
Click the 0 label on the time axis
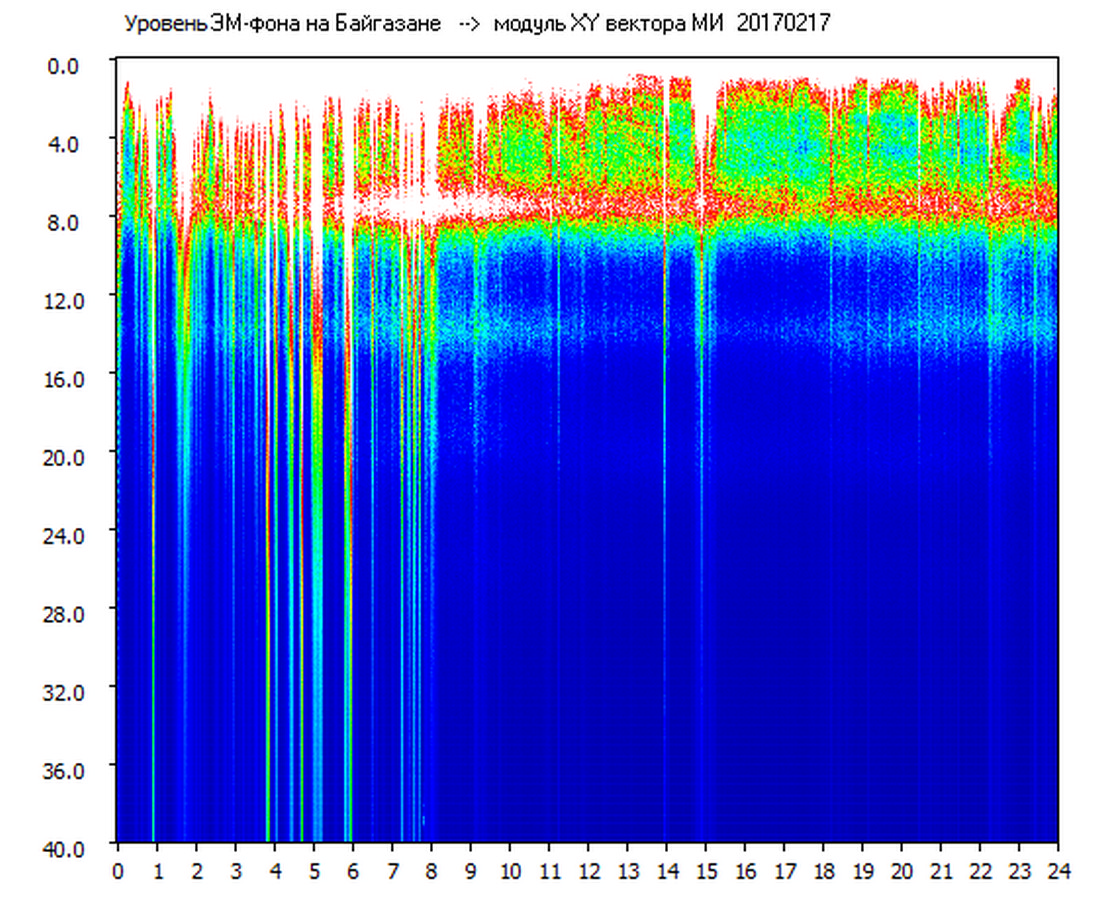click(118, 871)
